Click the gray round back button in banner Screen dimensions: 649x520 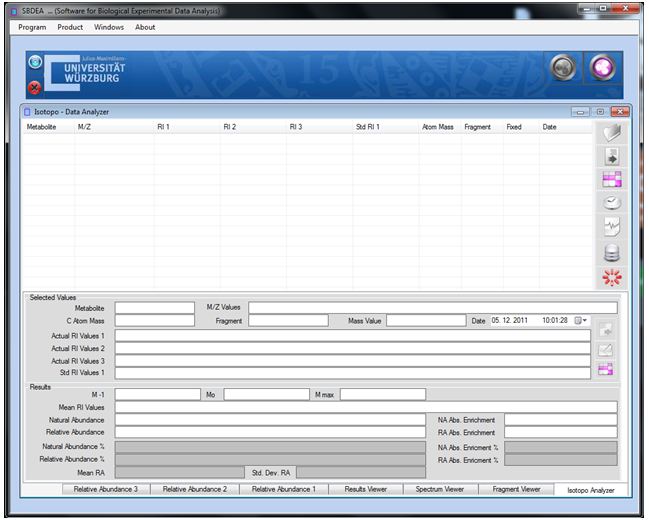[x=564, y=68]
